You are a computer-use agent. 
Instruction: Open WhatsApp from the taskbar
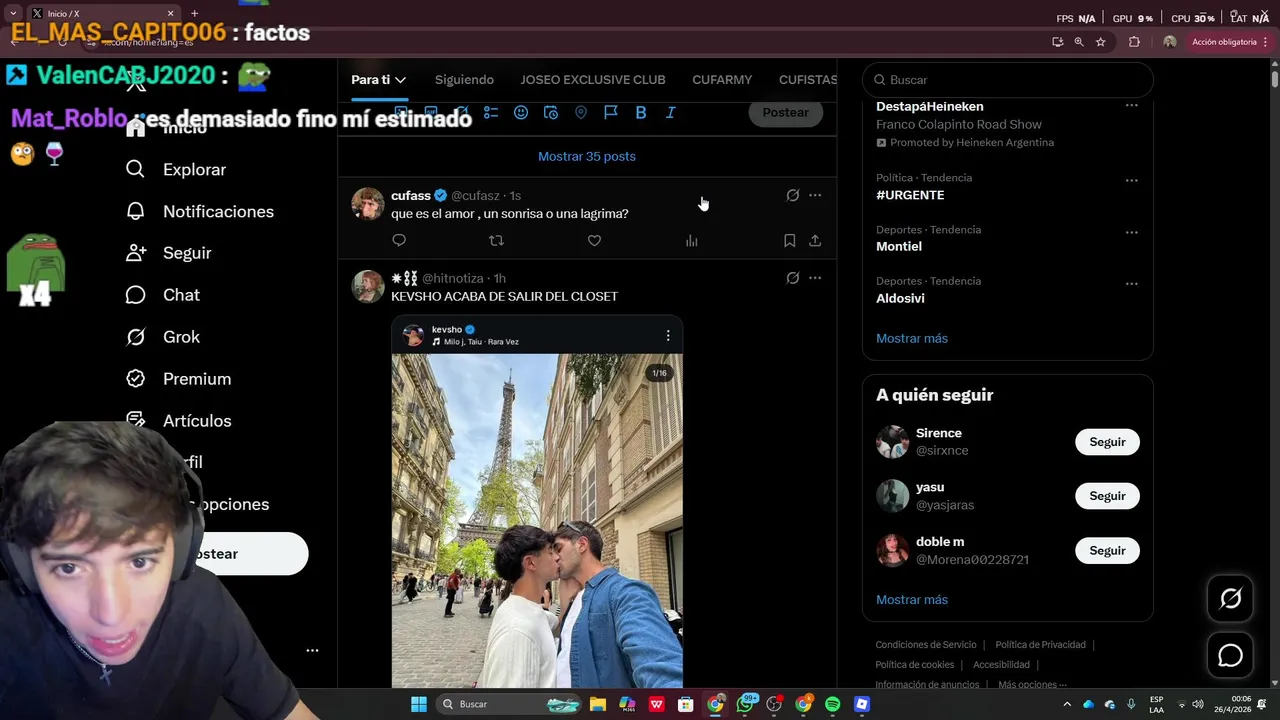[745, 704]
